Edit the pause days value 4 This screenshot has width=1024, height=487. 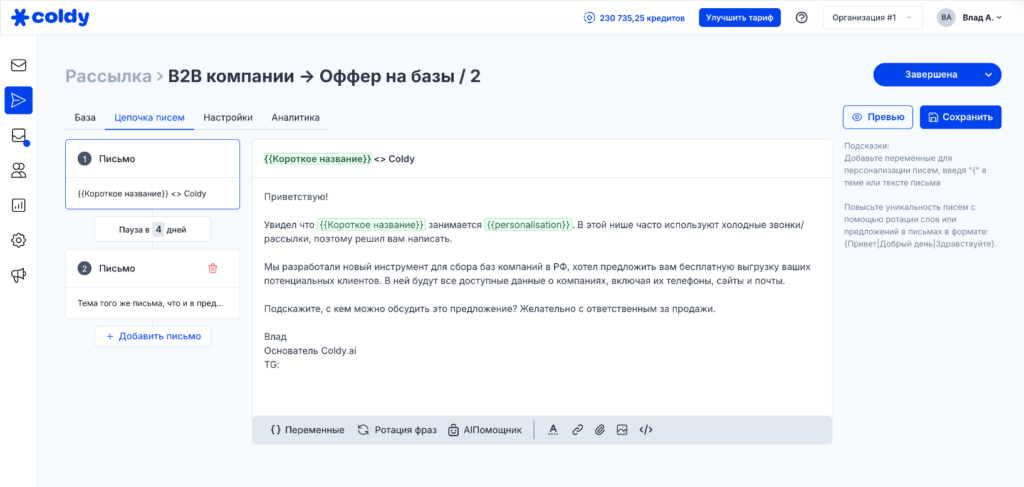pos(159,230)
